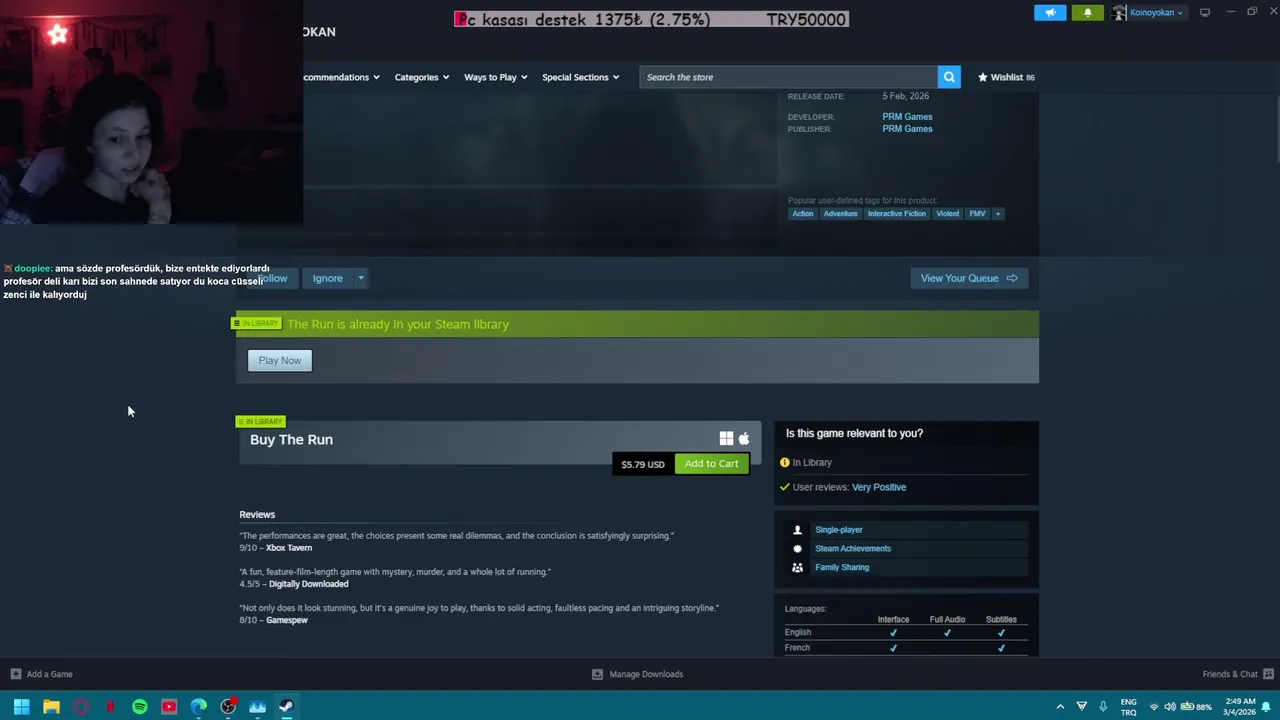This screenshot has height=720, width=1280.
Task: Click the microphone icon in system tray
Action: tap(1103, 707)
